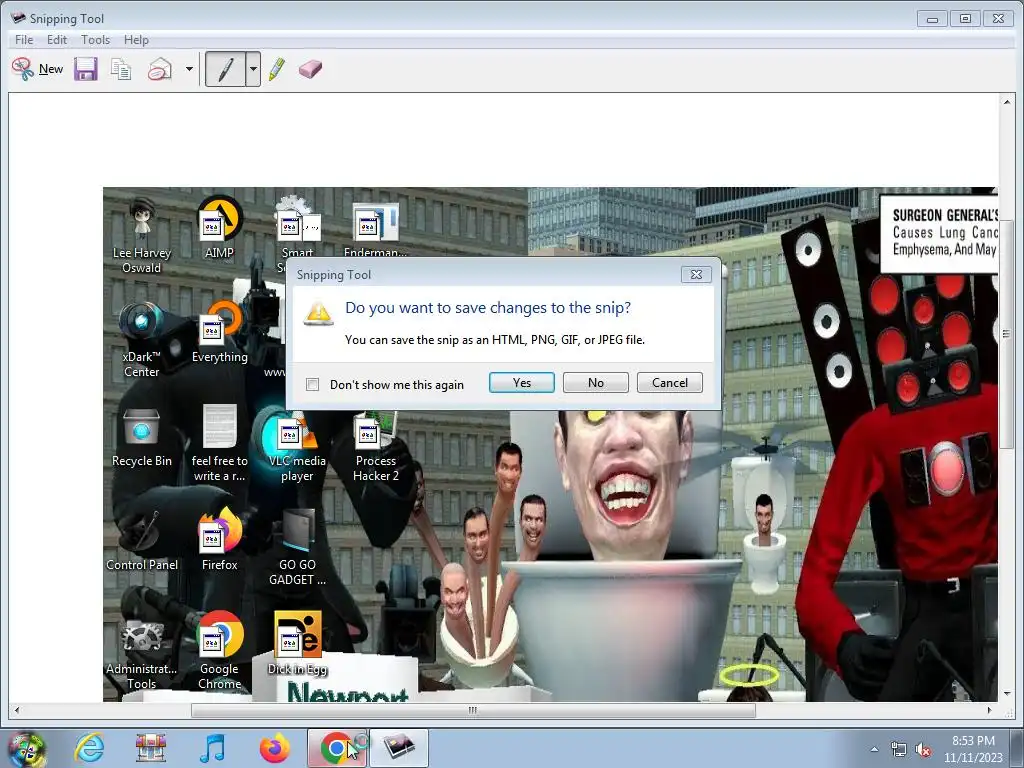Switch to Google Chrome in taskbar
Image resolution: width=1024 pixels, height=768 pixels.
337,748
